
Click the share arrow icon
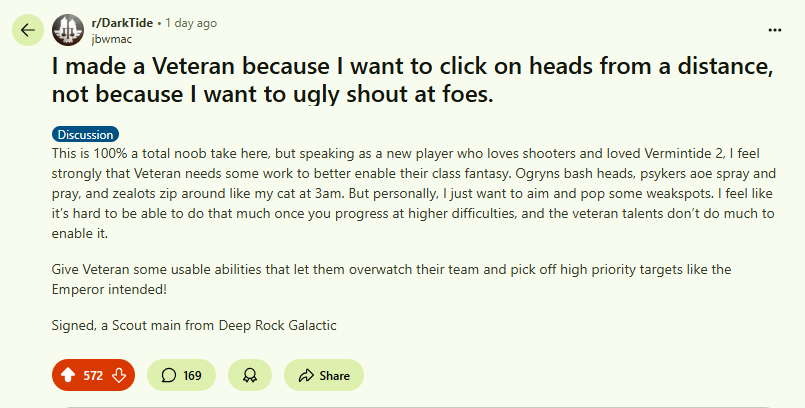coord(303,376)
